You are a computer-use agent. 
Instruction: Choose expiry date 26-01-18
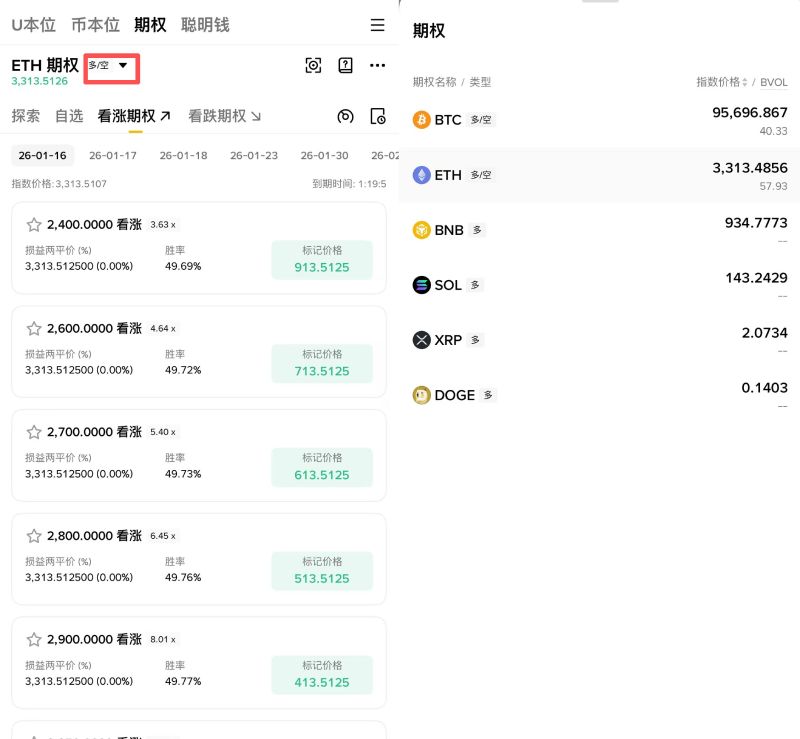click(183, 155)
